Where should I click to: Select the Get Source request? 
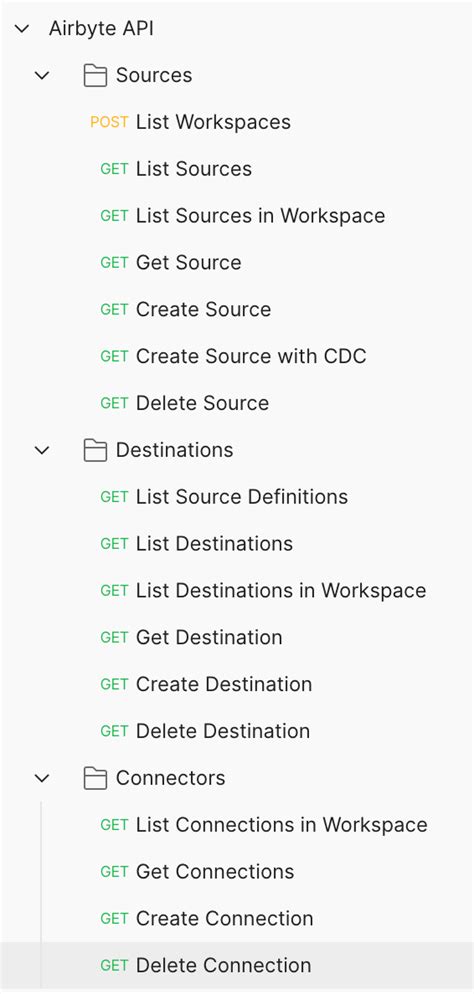[x=237, y=262]
